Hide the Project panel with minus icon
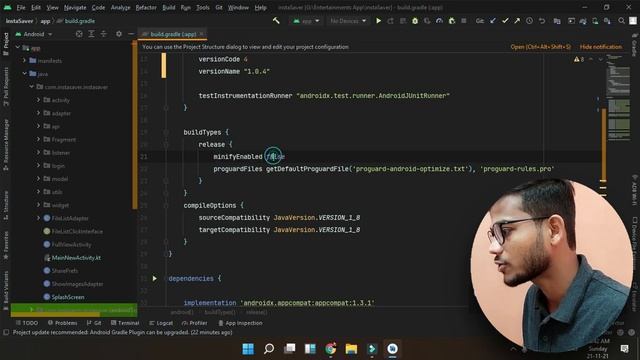 coord(131,34)
